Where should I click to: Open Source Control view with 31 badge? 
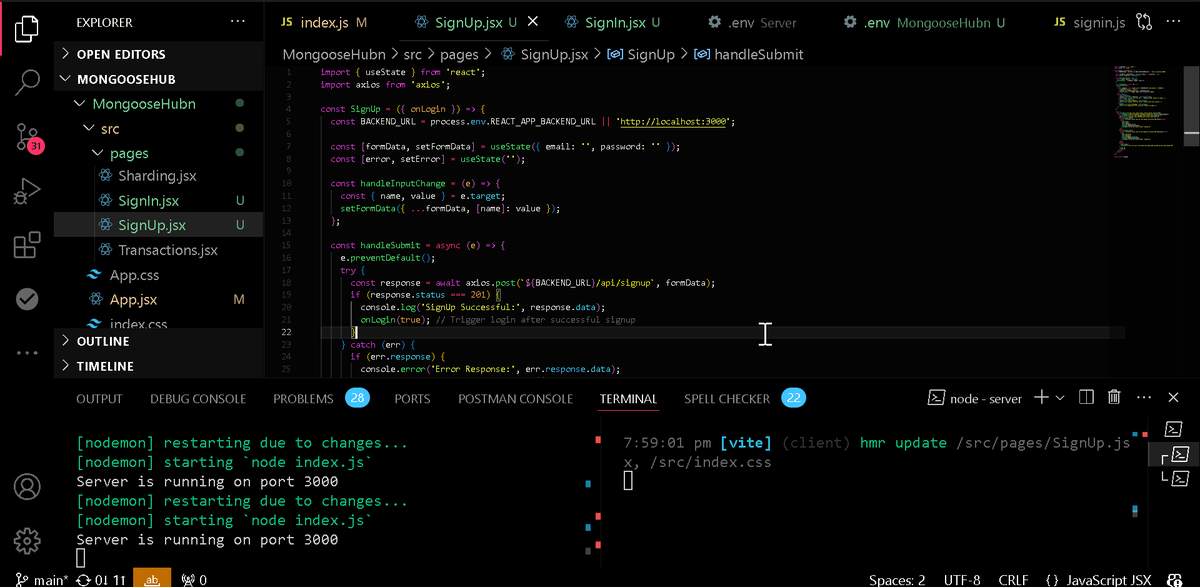point(29,138)
